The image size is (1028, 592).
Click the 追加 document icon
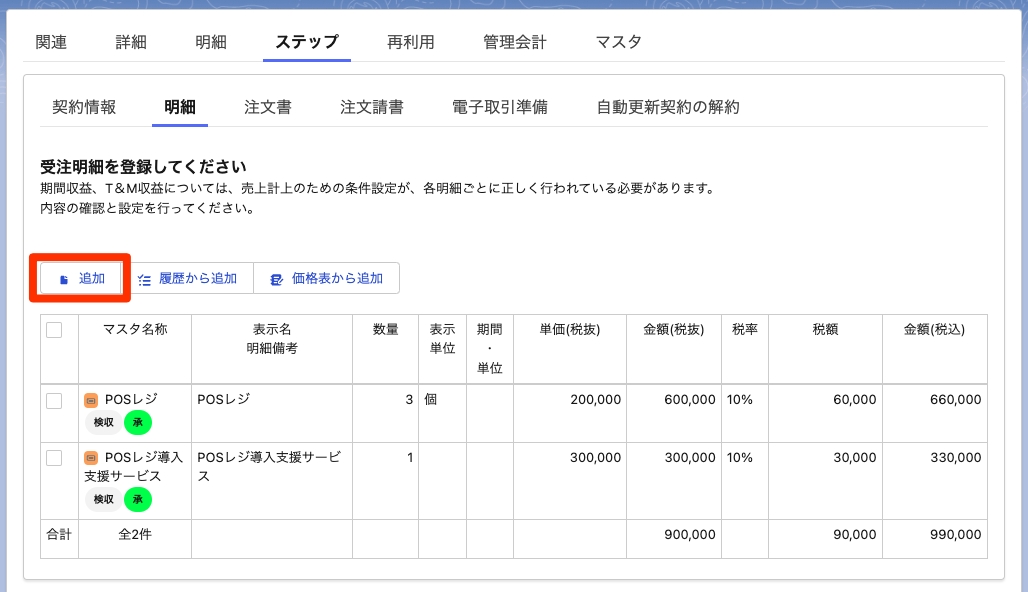[x=64, y=280]
